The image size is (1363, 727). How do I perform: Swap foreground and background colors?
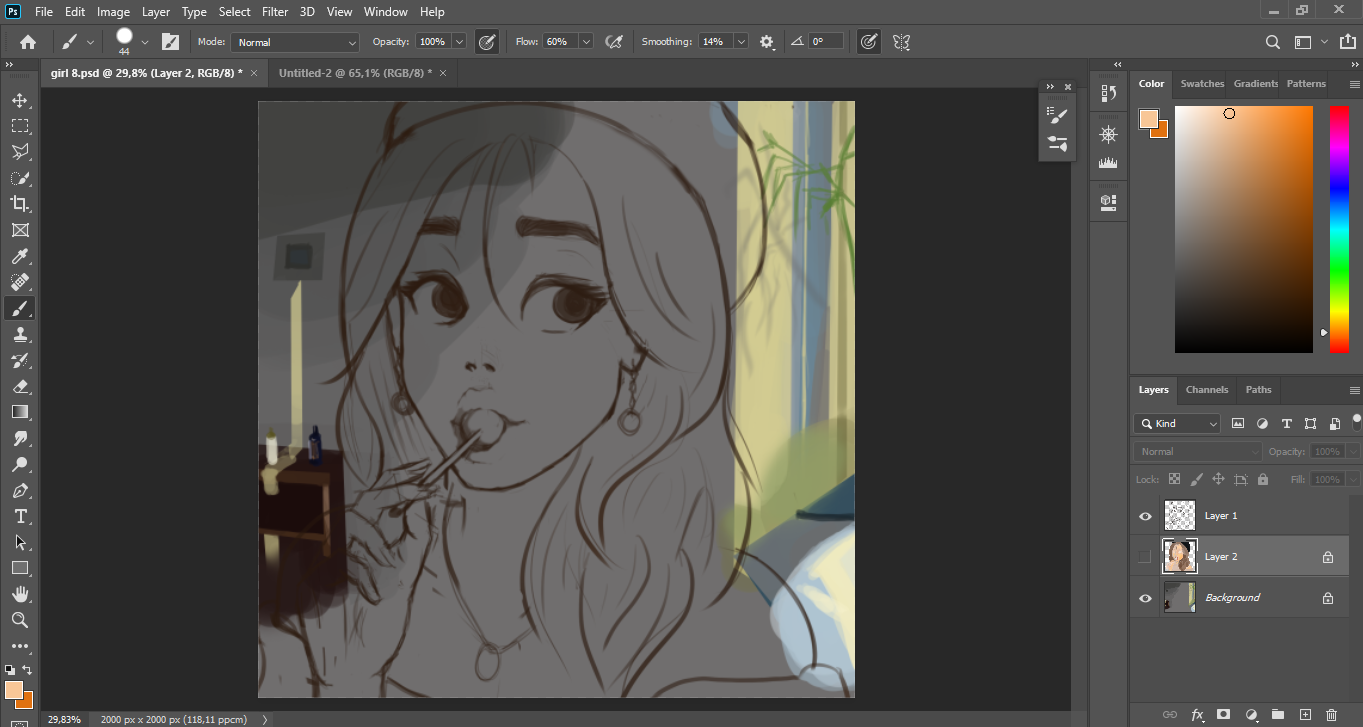[x=27, y=670]
